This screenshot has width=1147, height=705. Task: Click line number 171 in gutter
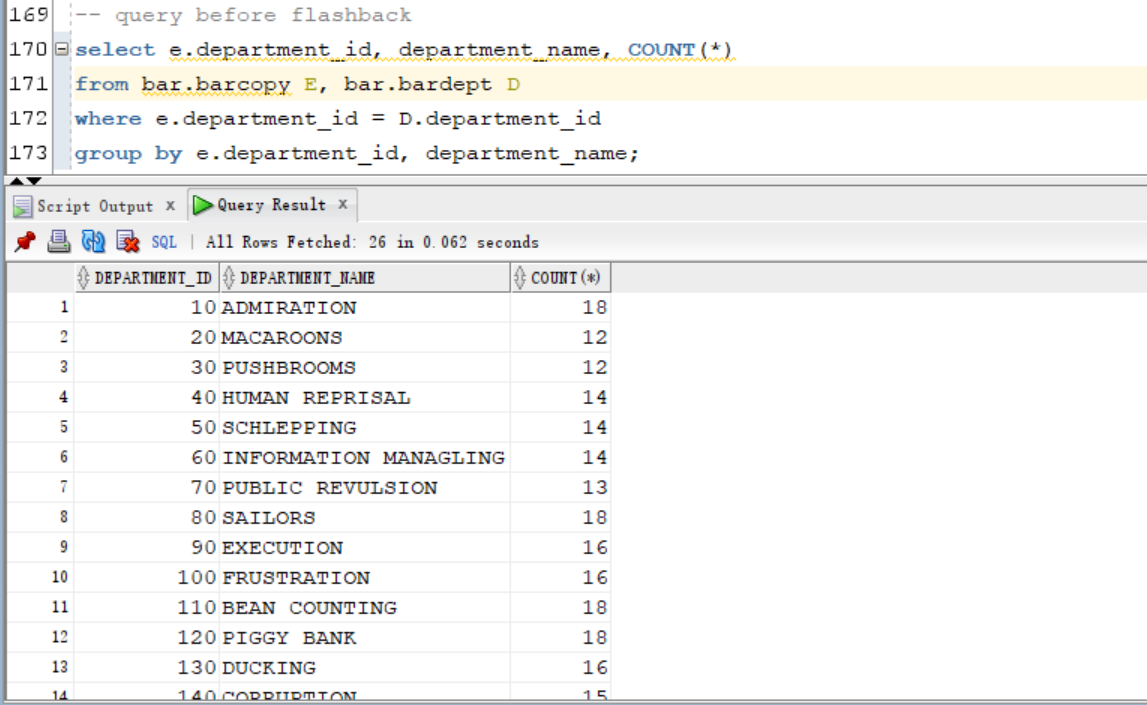[x=28, y=83]
